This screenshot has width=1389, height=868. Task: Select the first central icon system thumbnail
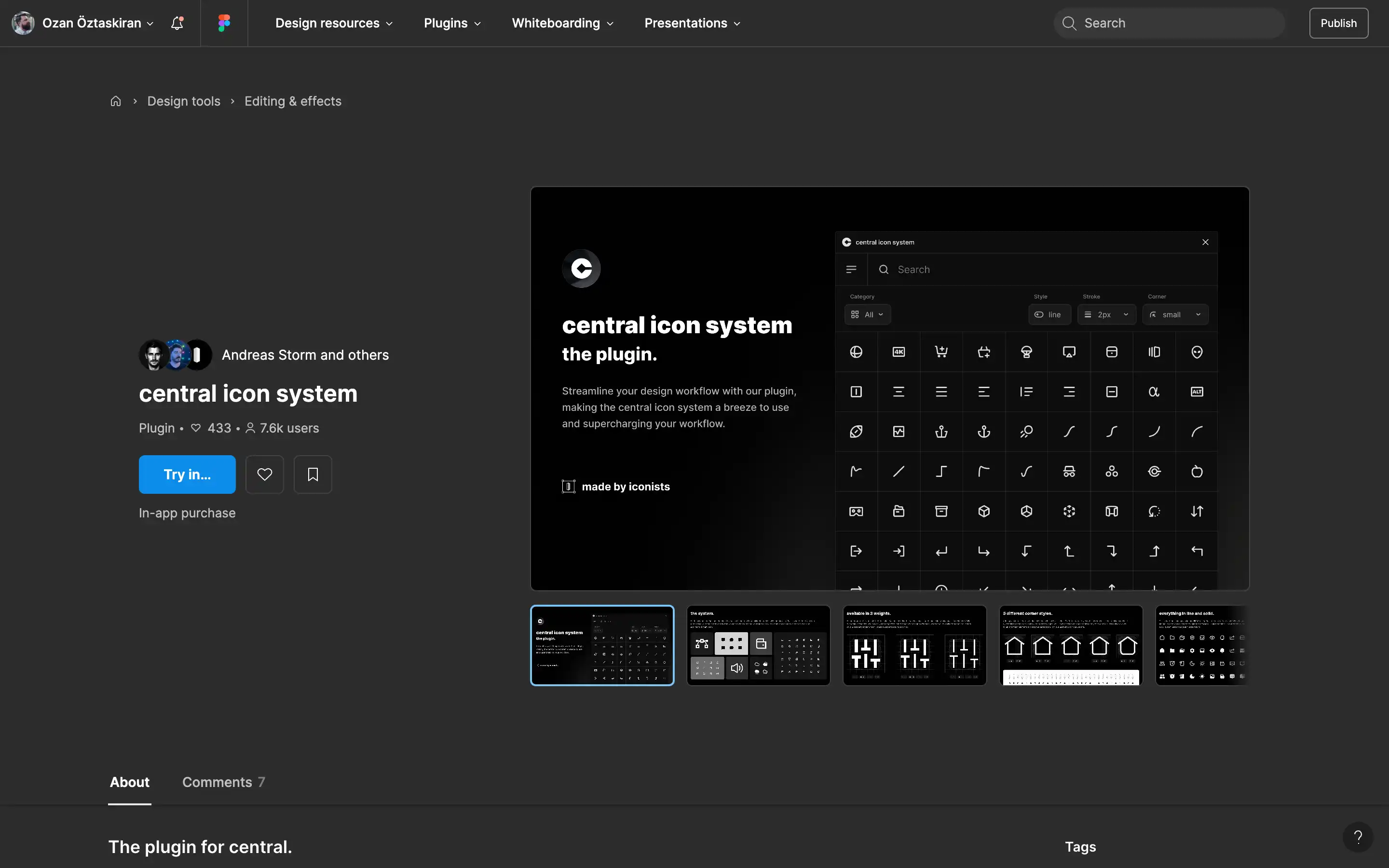tap(602, 645)
